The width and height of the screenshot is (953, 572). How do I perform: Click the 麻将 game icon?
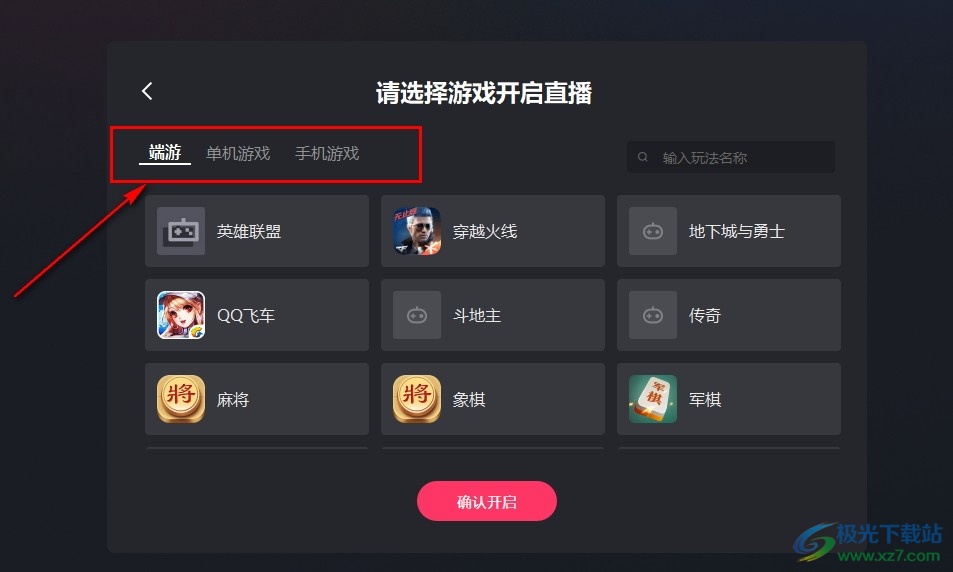(x=181, y=399)
